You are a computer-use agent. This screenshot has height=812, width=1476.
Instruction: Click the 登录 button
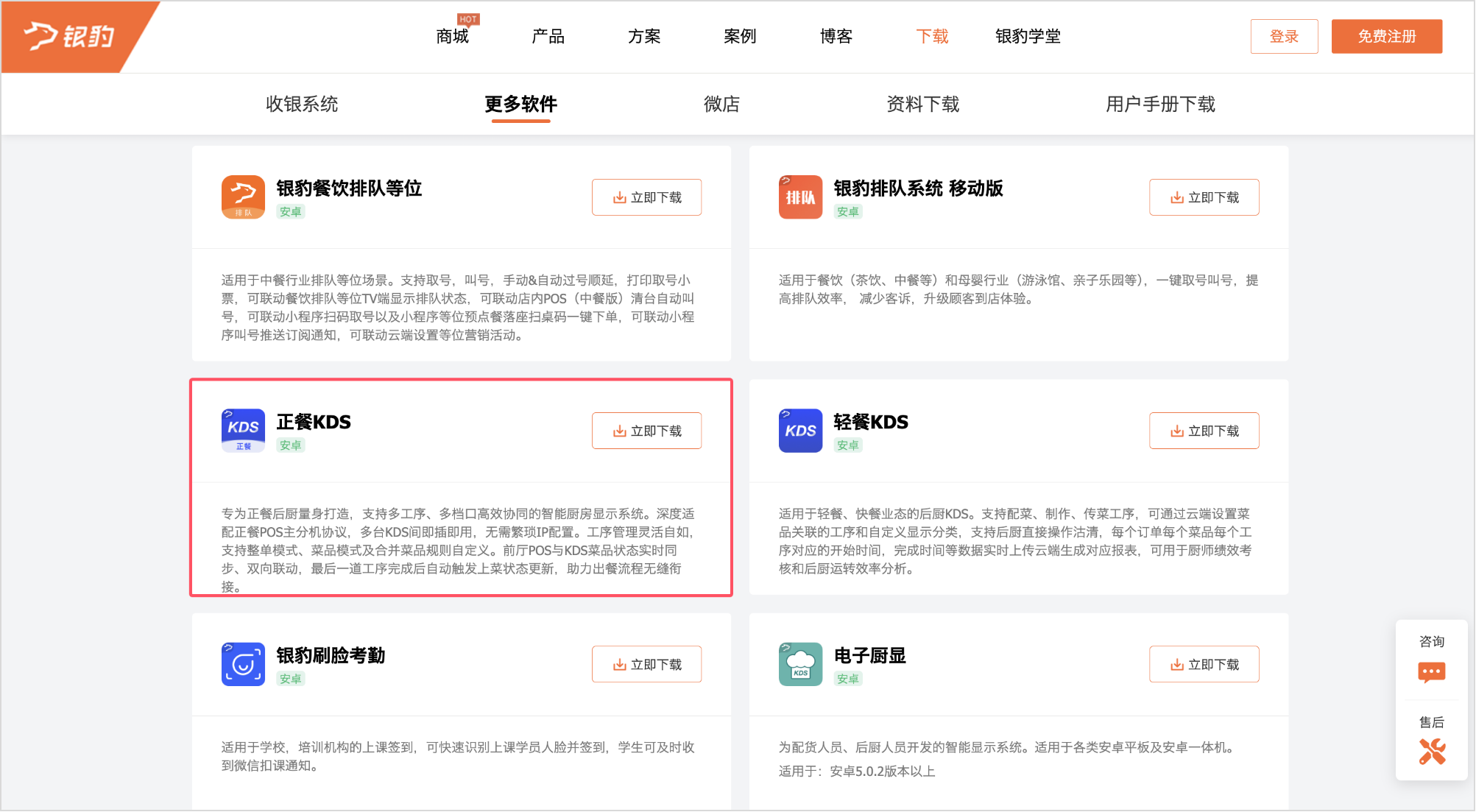tap(1284, 36)
